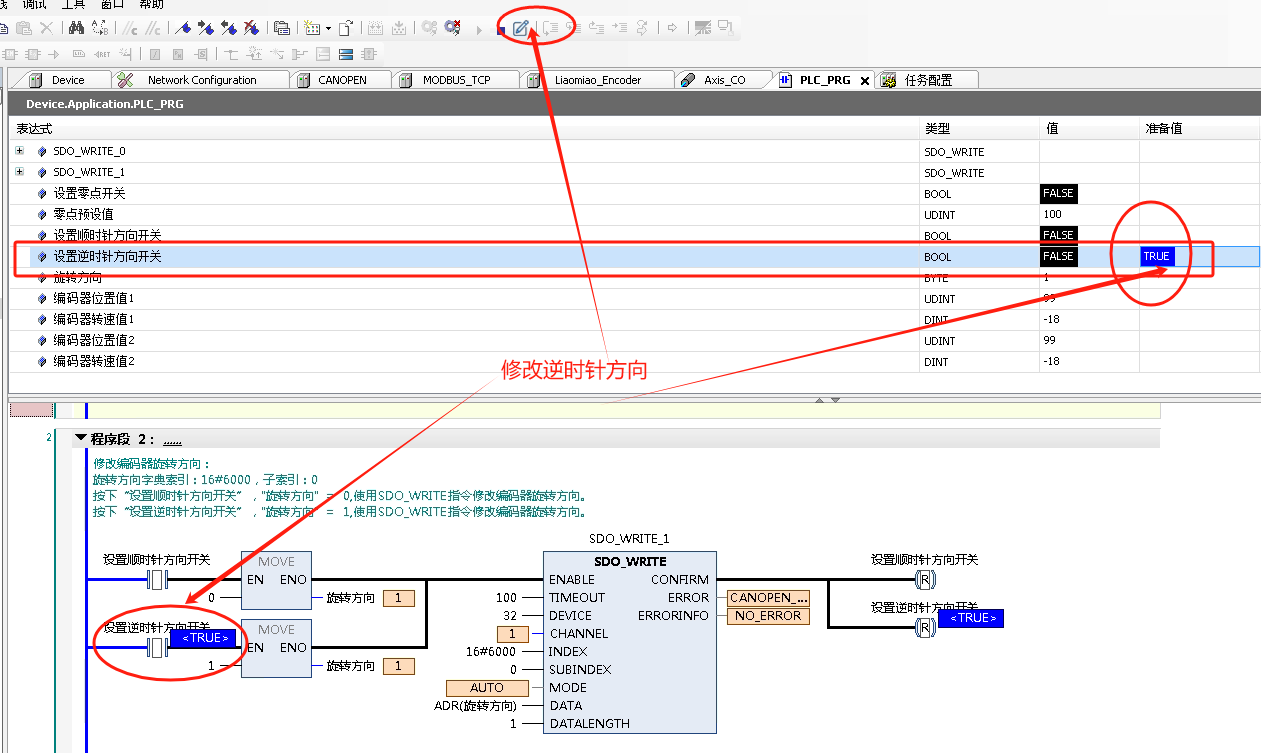Switch to the 任务配置 tab
Viewport: 1261px width, 753px height.
[x=928, y=80]
